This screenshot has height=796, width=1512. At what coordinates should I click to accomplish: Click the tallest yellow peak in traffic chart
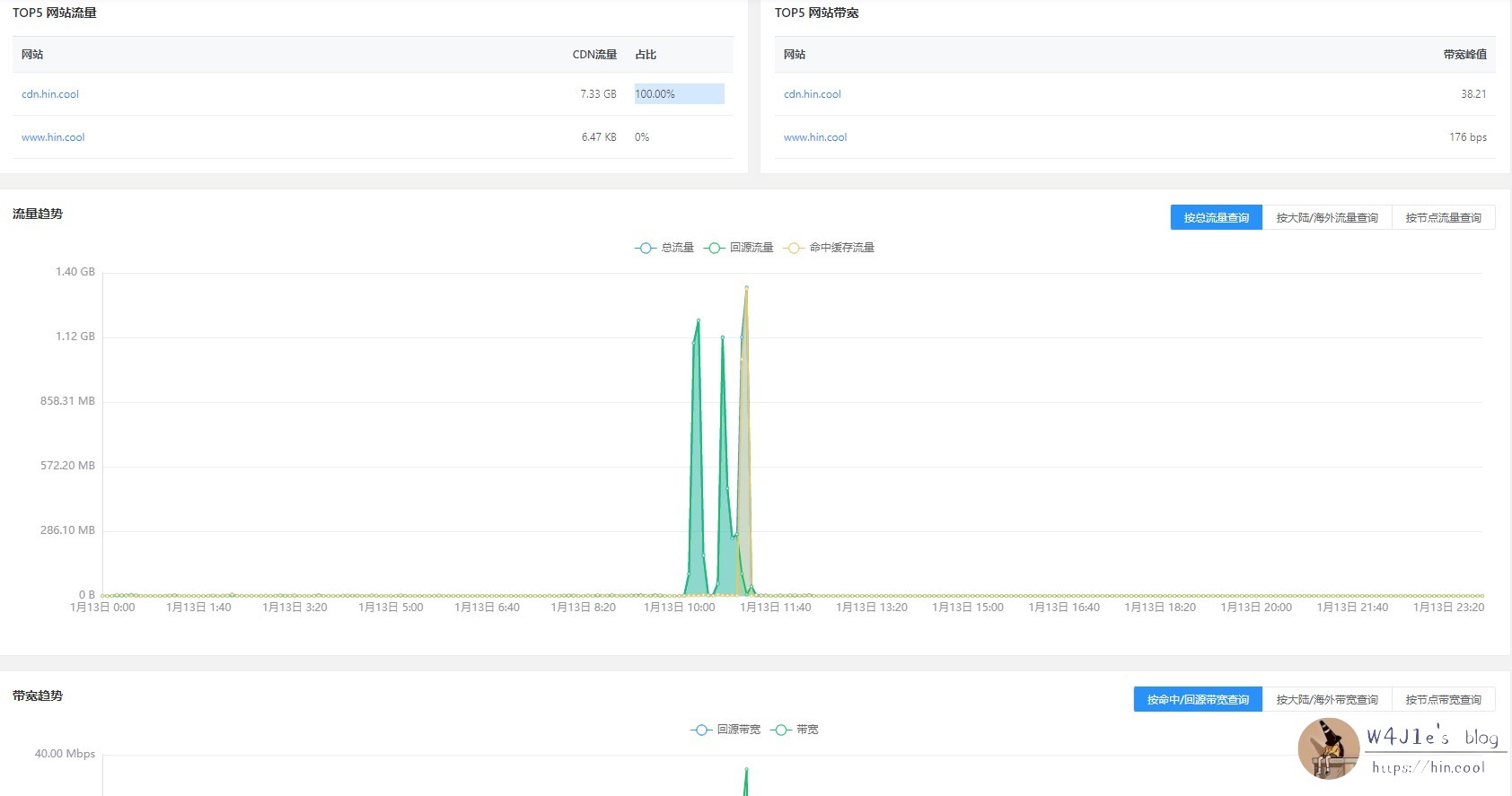tap(746, 288)
